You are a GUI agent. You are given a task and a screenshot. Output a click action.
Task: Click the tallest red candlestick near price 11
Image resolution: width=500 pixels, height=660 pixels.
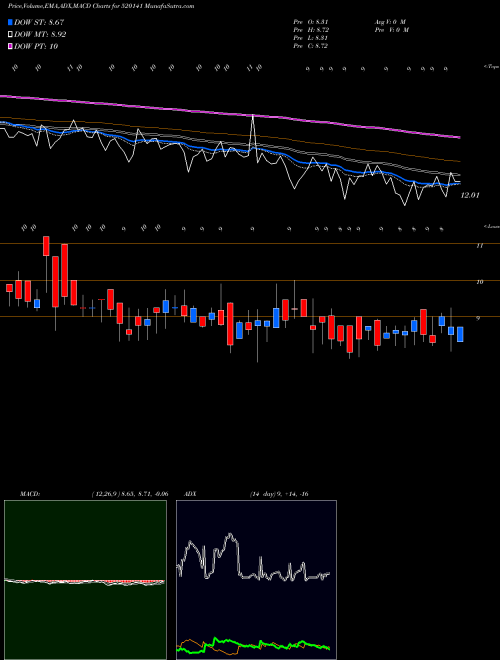click(64, 271)
